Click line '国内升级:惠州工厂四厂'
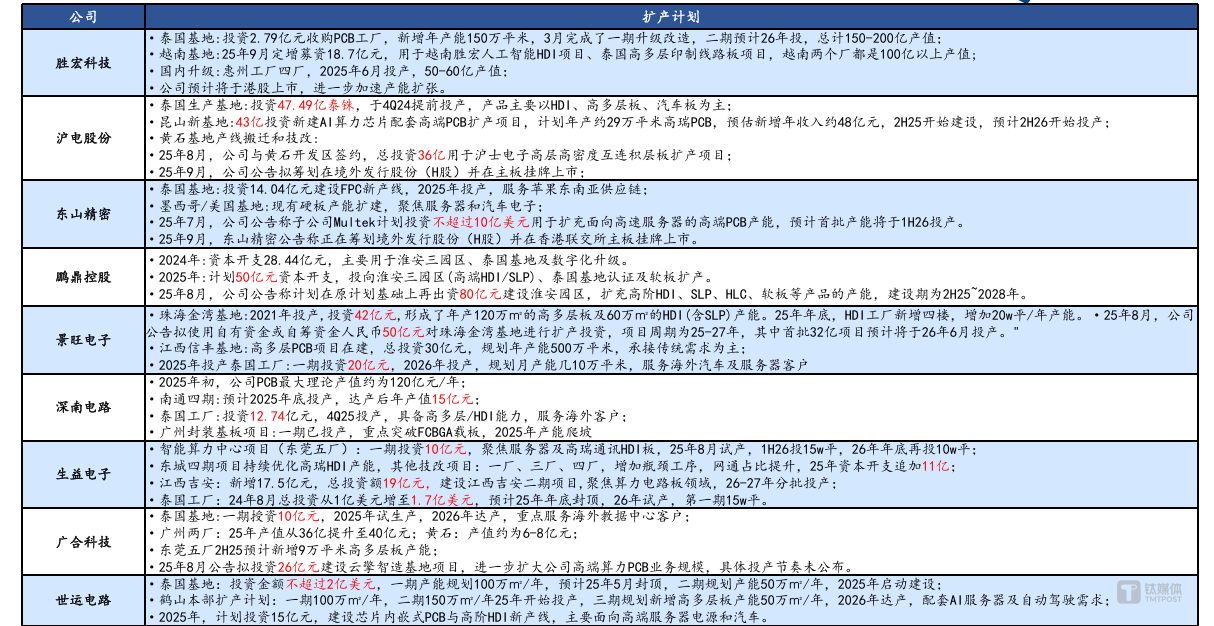The image size is (1214, 626). point(327,71)
